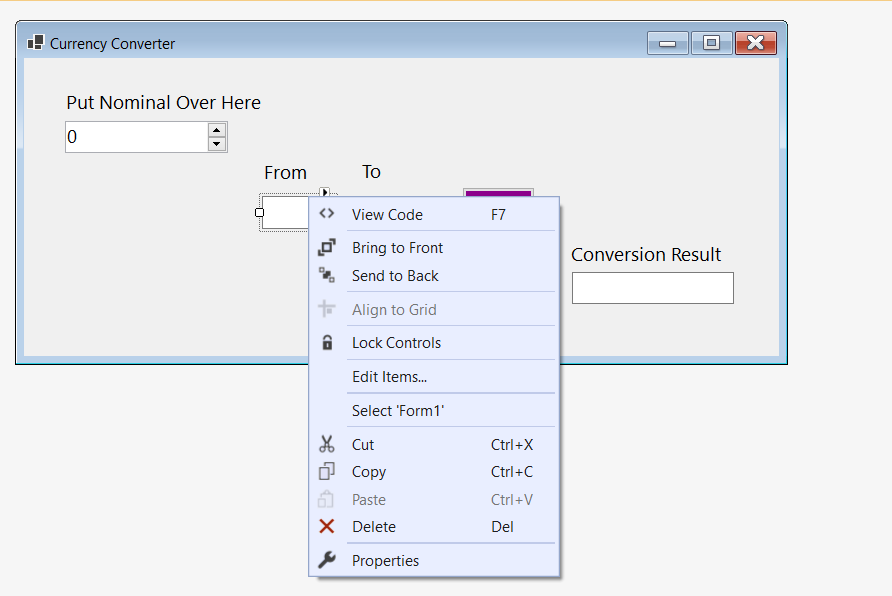Open Properties from the context menu

tap(435, 561)
